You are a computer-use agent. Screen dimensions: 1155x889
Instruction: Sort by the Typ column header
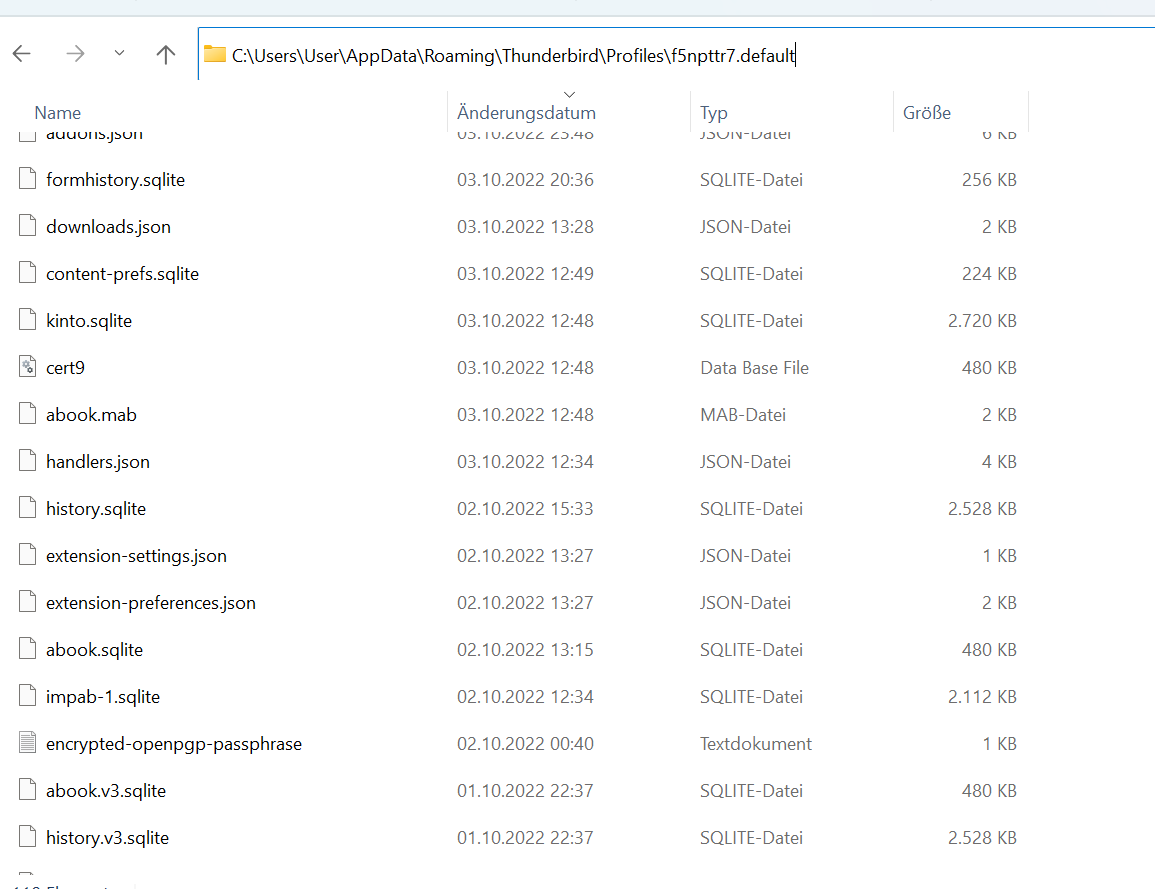coord(714,113)
